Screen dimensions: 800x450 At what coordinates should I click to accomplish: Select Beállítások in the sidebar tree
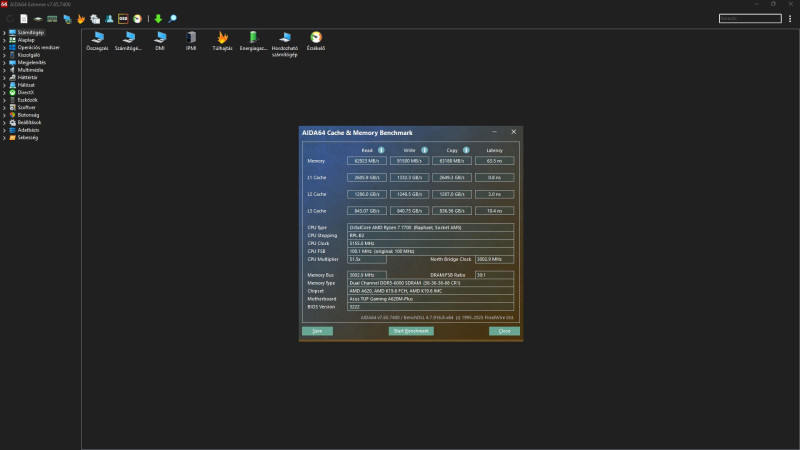click(29, 122)
